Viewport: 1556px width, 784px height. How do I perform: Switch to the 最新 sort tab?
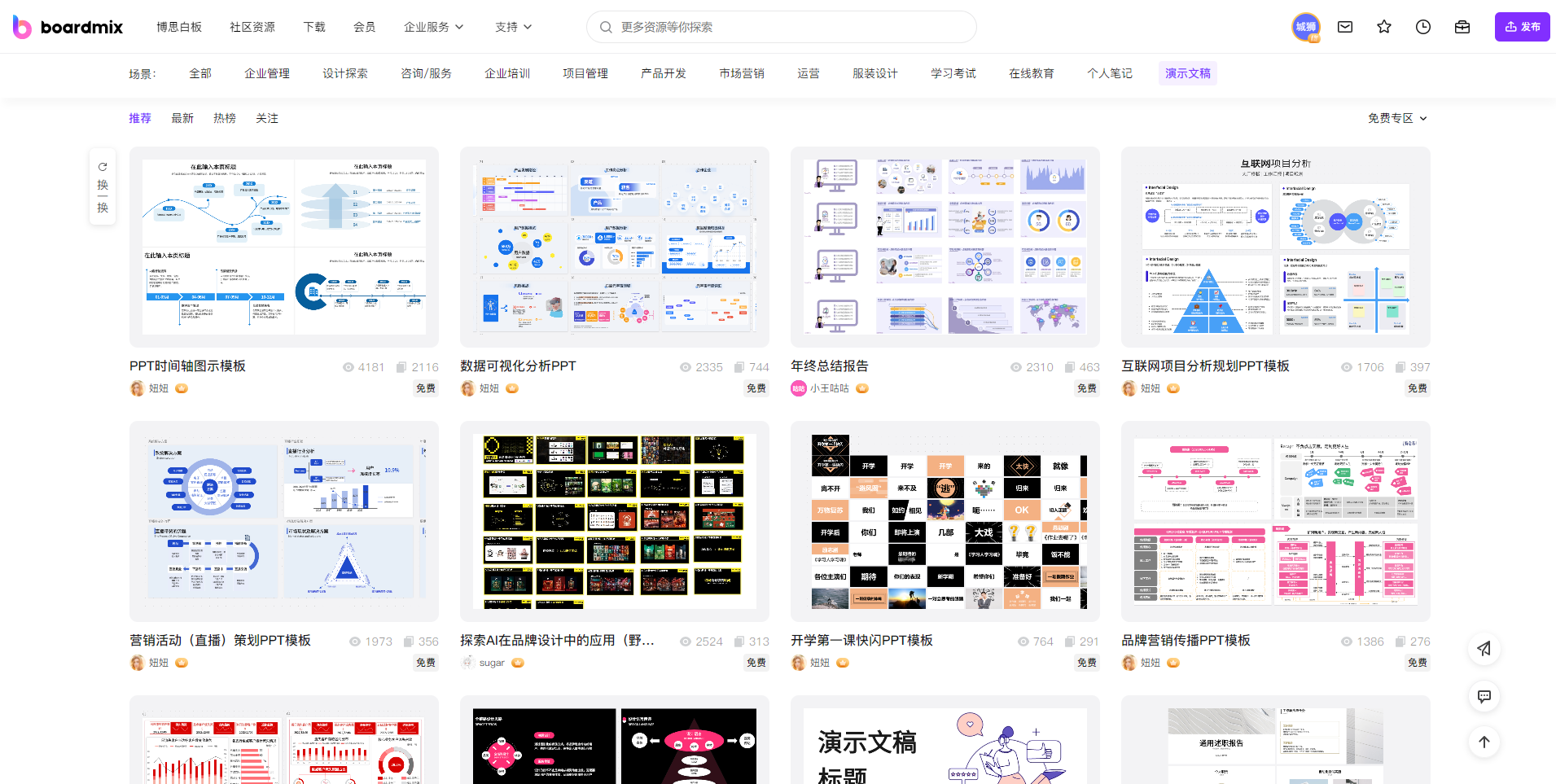(x=182, y=118)
